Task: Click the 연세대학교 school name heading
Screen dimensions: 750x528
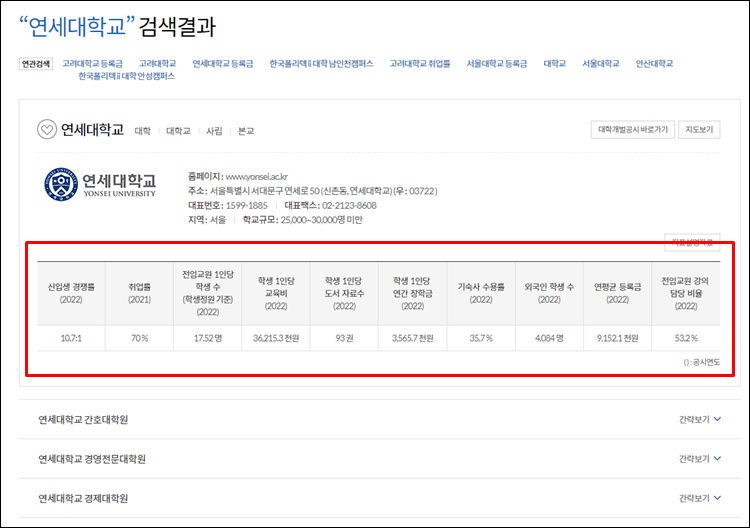Action: [92, 129]
